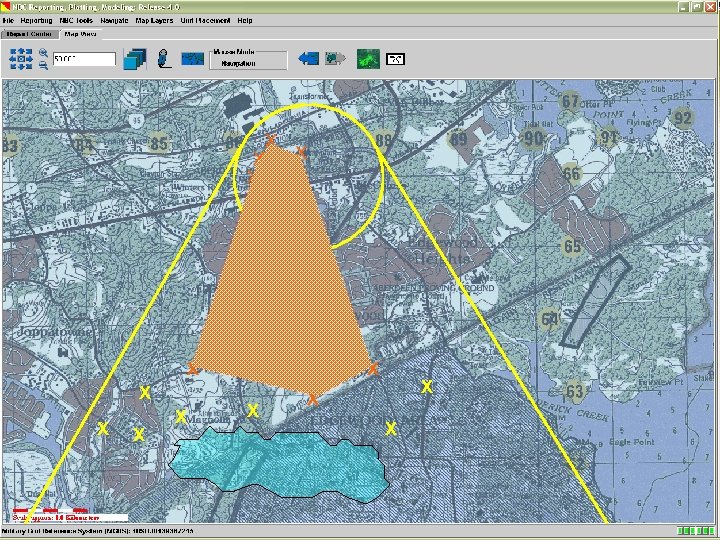Open the File menu
Viewport: 720px width, 540px height.
click(8, 21)
